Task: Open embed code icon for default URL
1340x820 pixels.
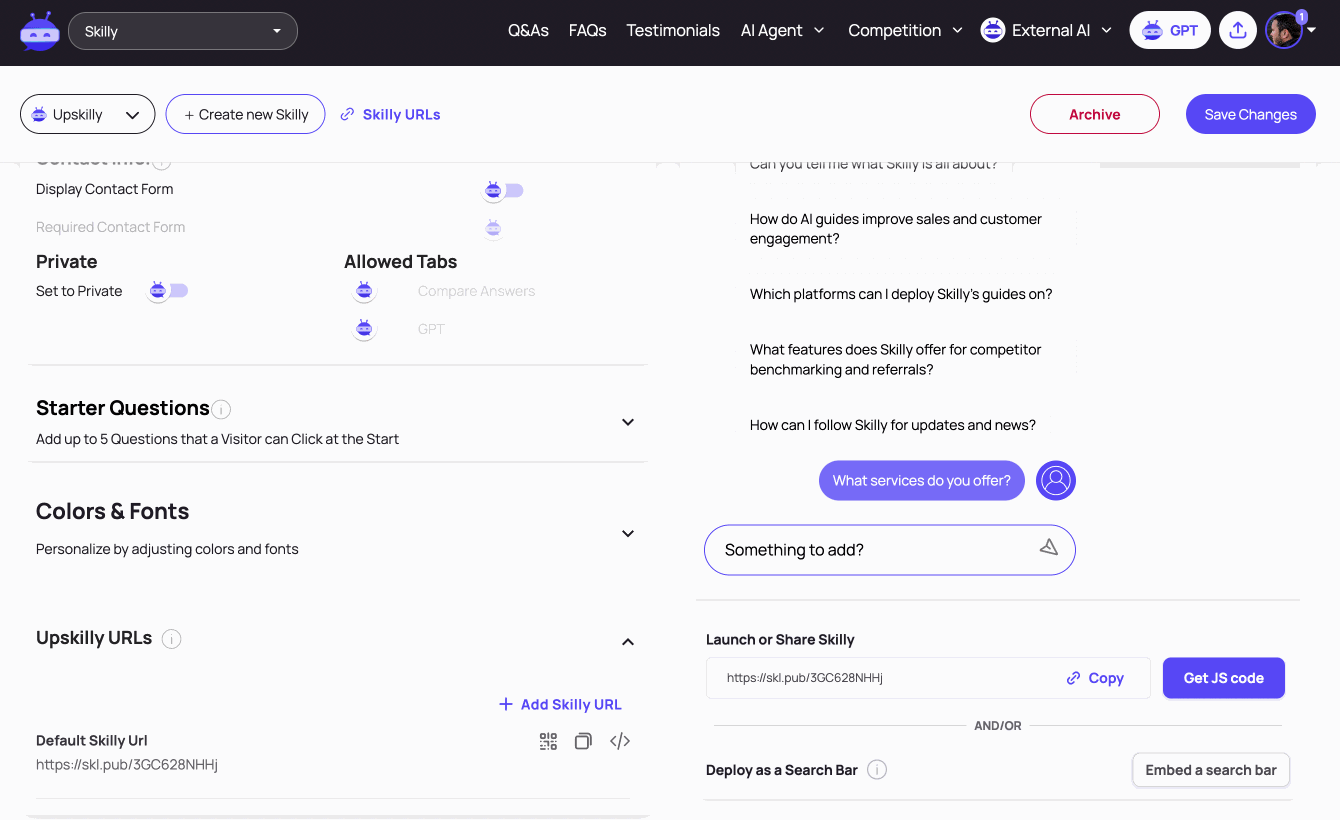Action: coord(620,741)
